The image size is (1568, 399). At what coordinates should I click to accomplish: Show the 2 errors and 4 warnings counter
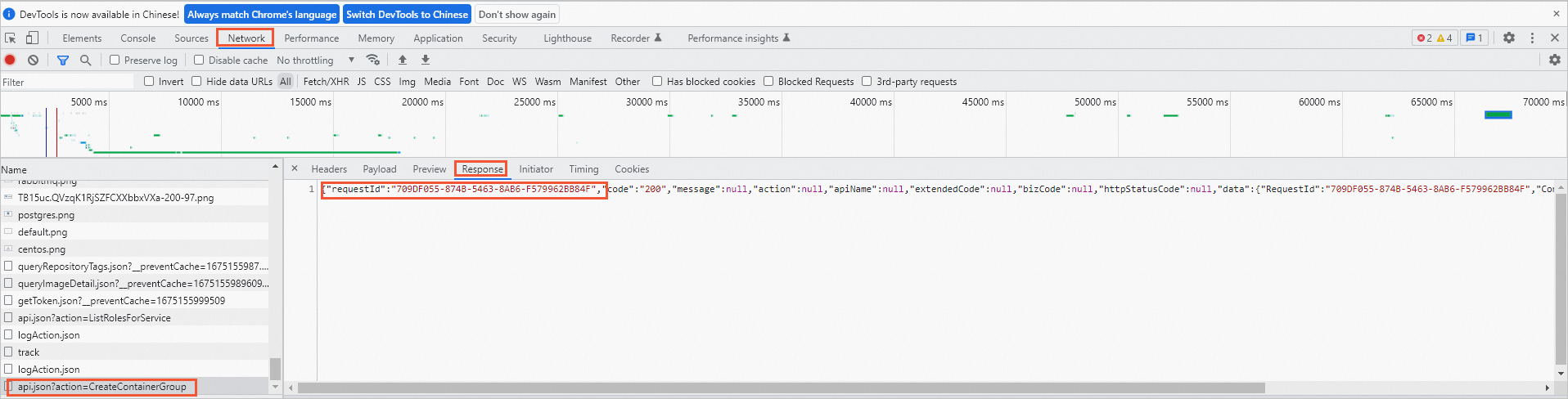(1435, 38)
